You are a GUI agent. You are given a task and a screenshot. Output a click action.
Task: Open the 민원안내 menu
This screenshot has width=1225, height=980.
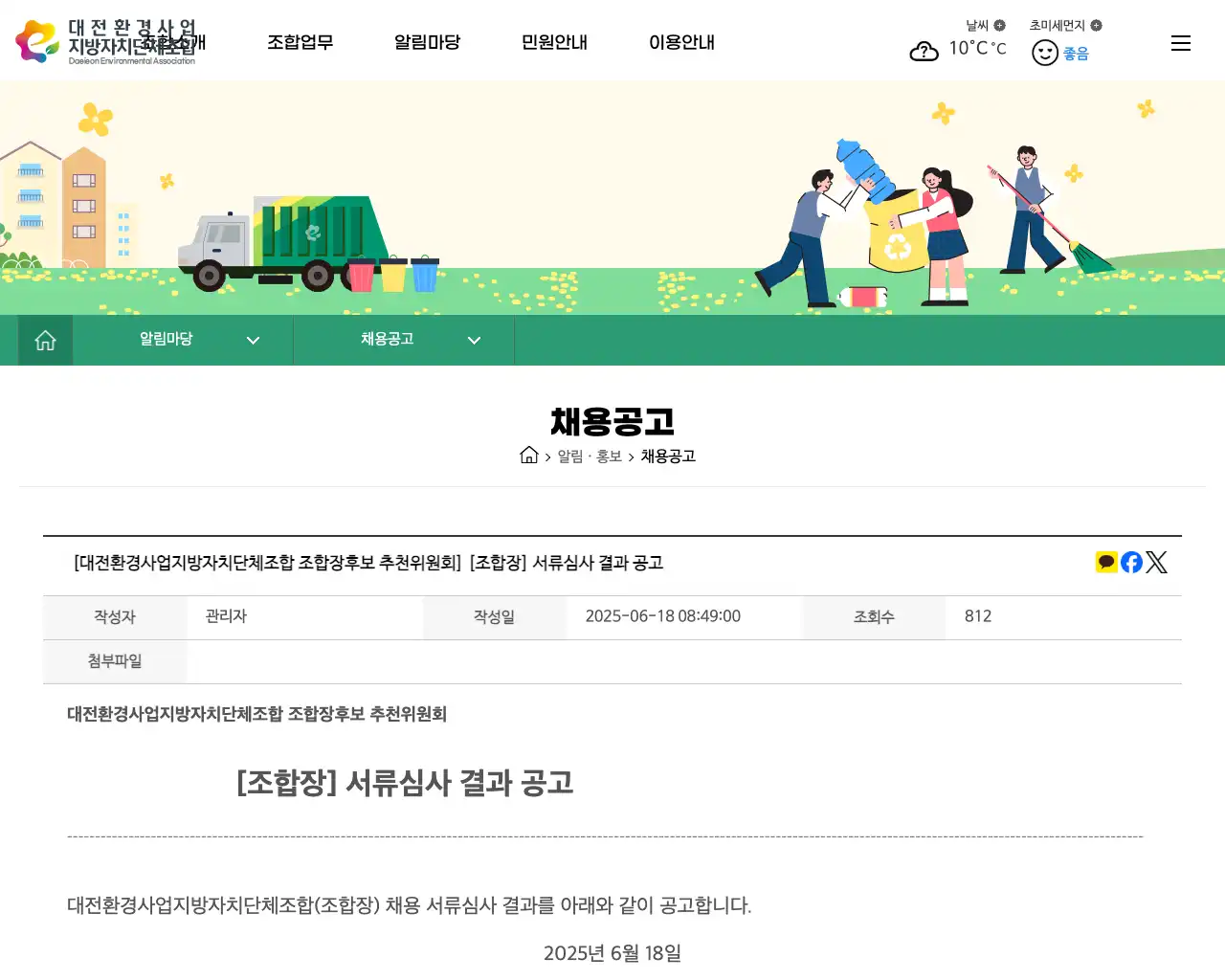pyautogui.click(x=553, y=42)
